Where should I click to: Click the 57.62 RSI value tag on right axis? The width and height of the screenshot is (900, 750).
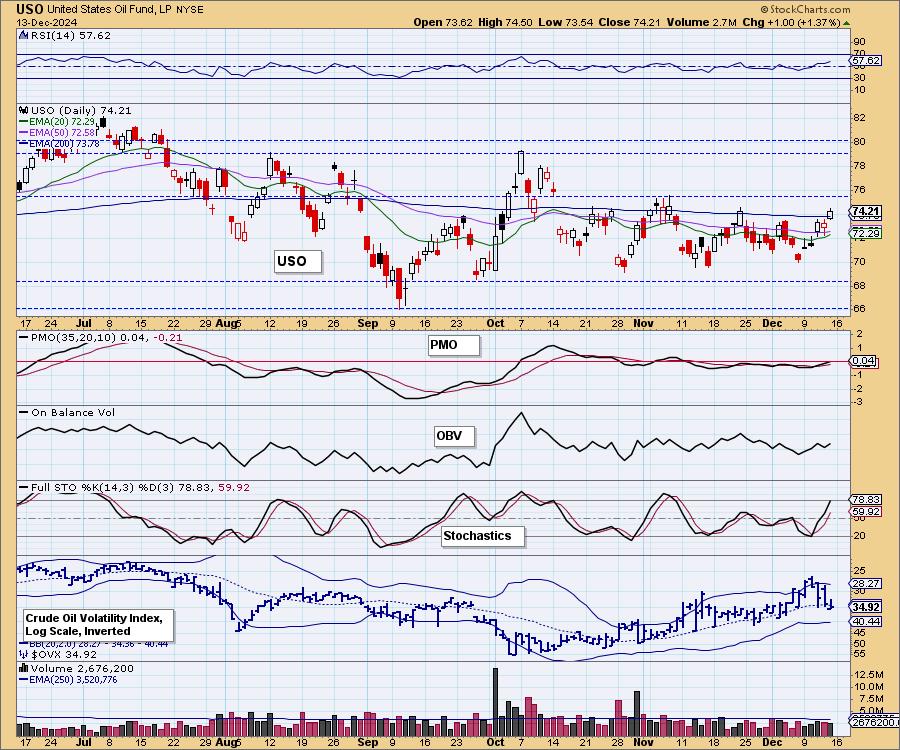pos(866,60)
